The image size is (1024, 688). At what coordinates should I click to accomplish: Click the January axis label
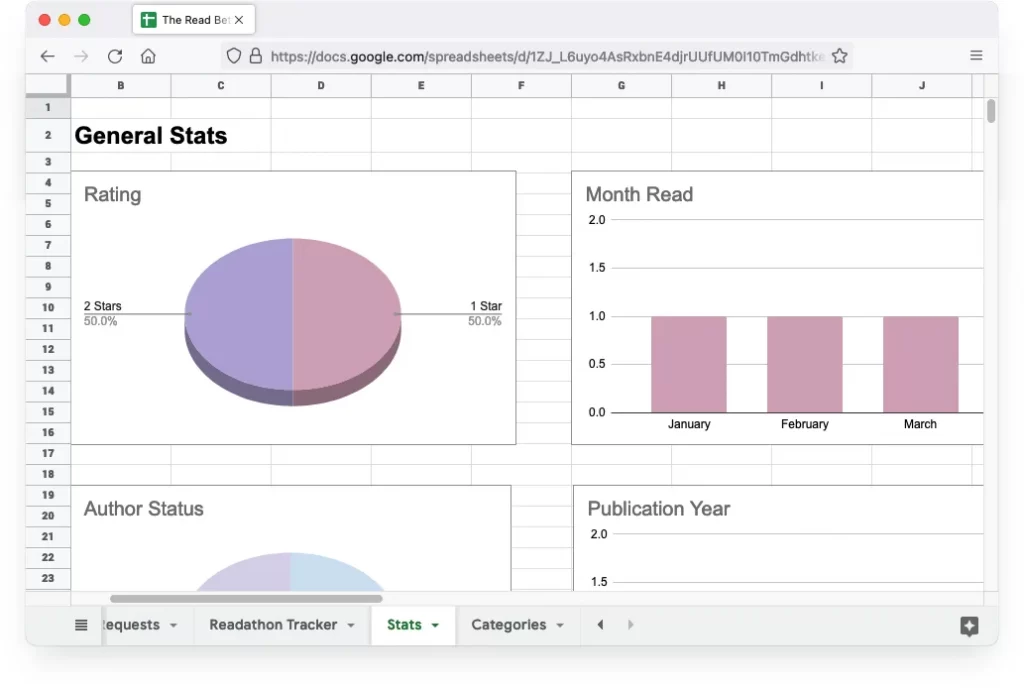coord(689,424)
